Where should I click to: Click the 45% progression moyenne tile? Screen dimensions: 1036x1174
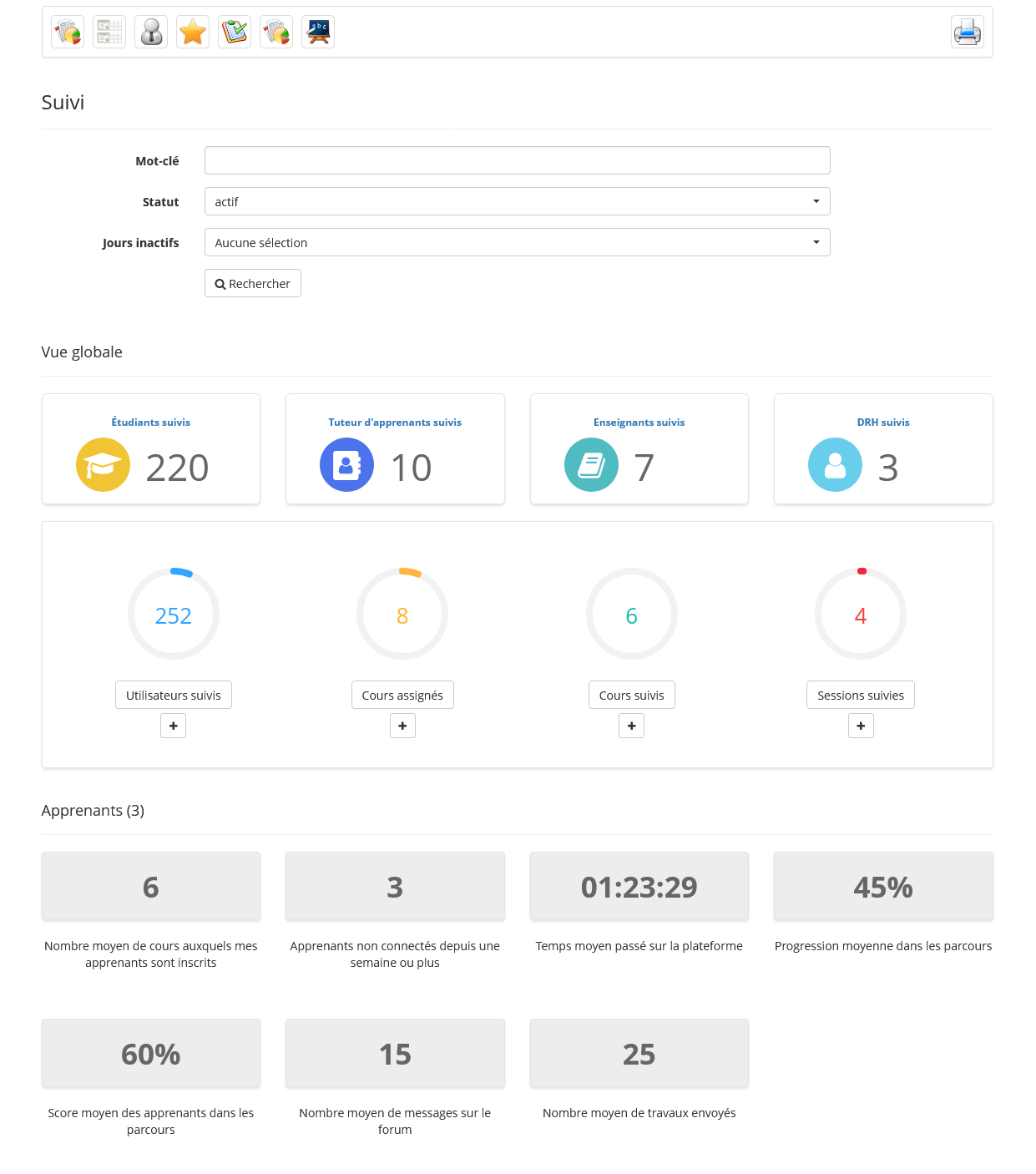[x=882, y=886]
